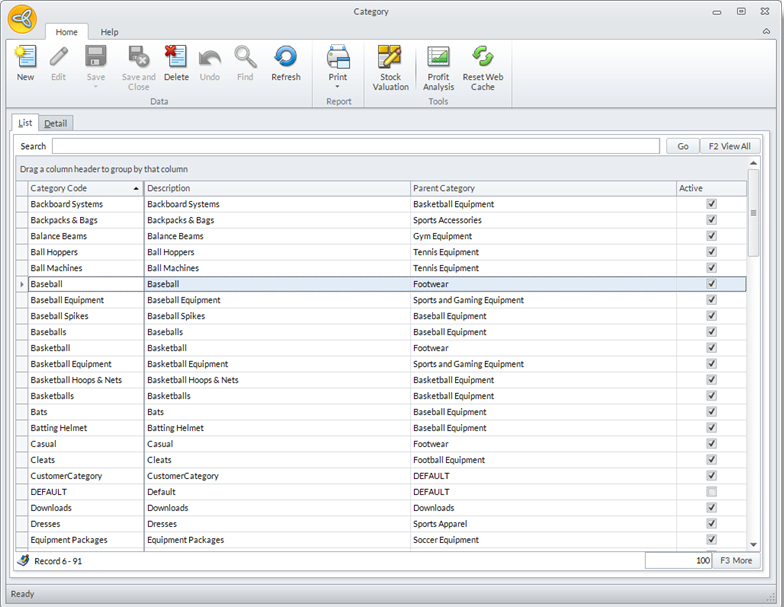Image resolution: width=784 pixels, height=607 pixels.
Task: Click the Edit pencil icon
Action: pos(58,56)
